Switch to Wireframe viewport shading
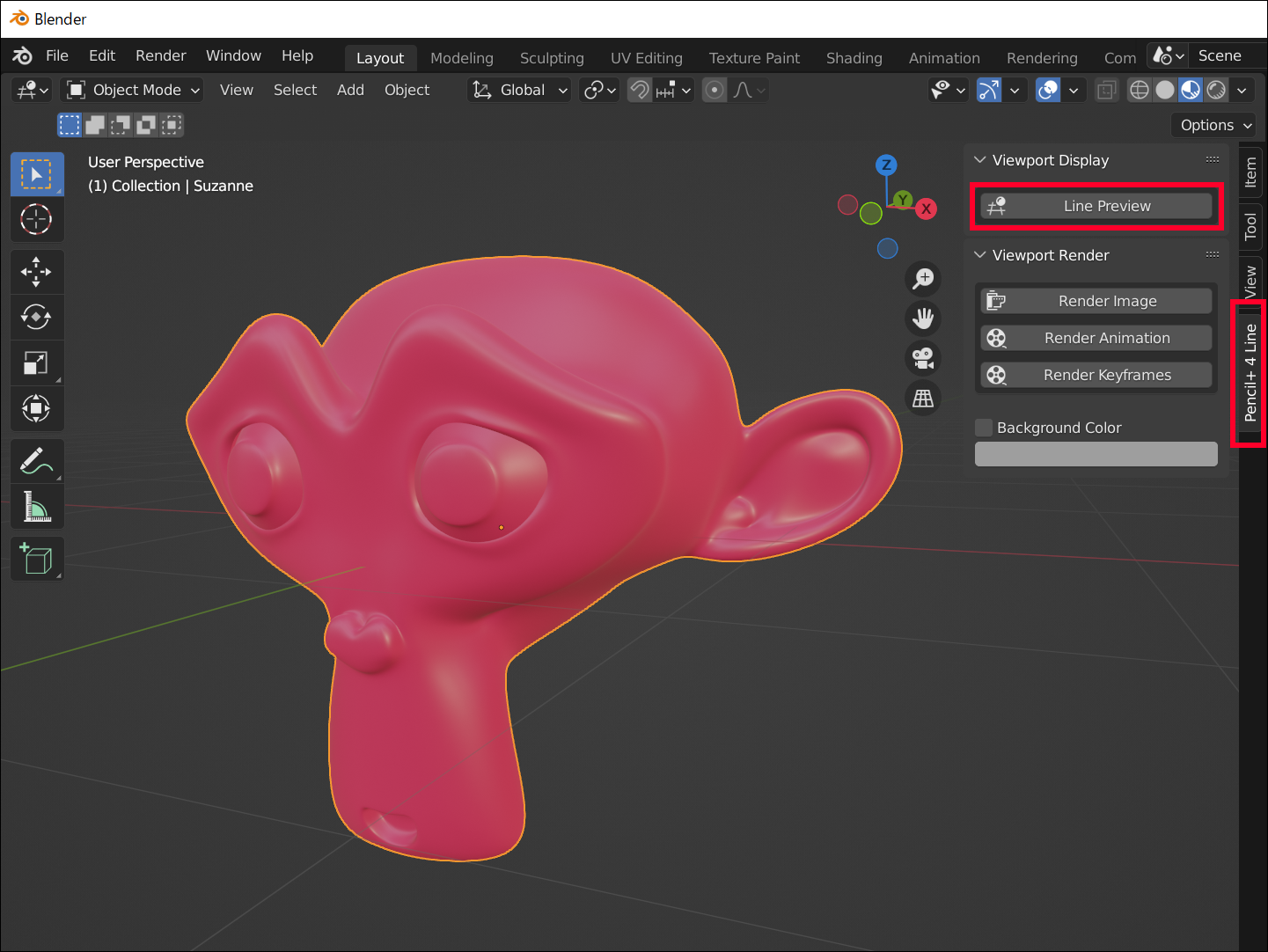Screen dimensions: 1268x952 [1139, 89]
